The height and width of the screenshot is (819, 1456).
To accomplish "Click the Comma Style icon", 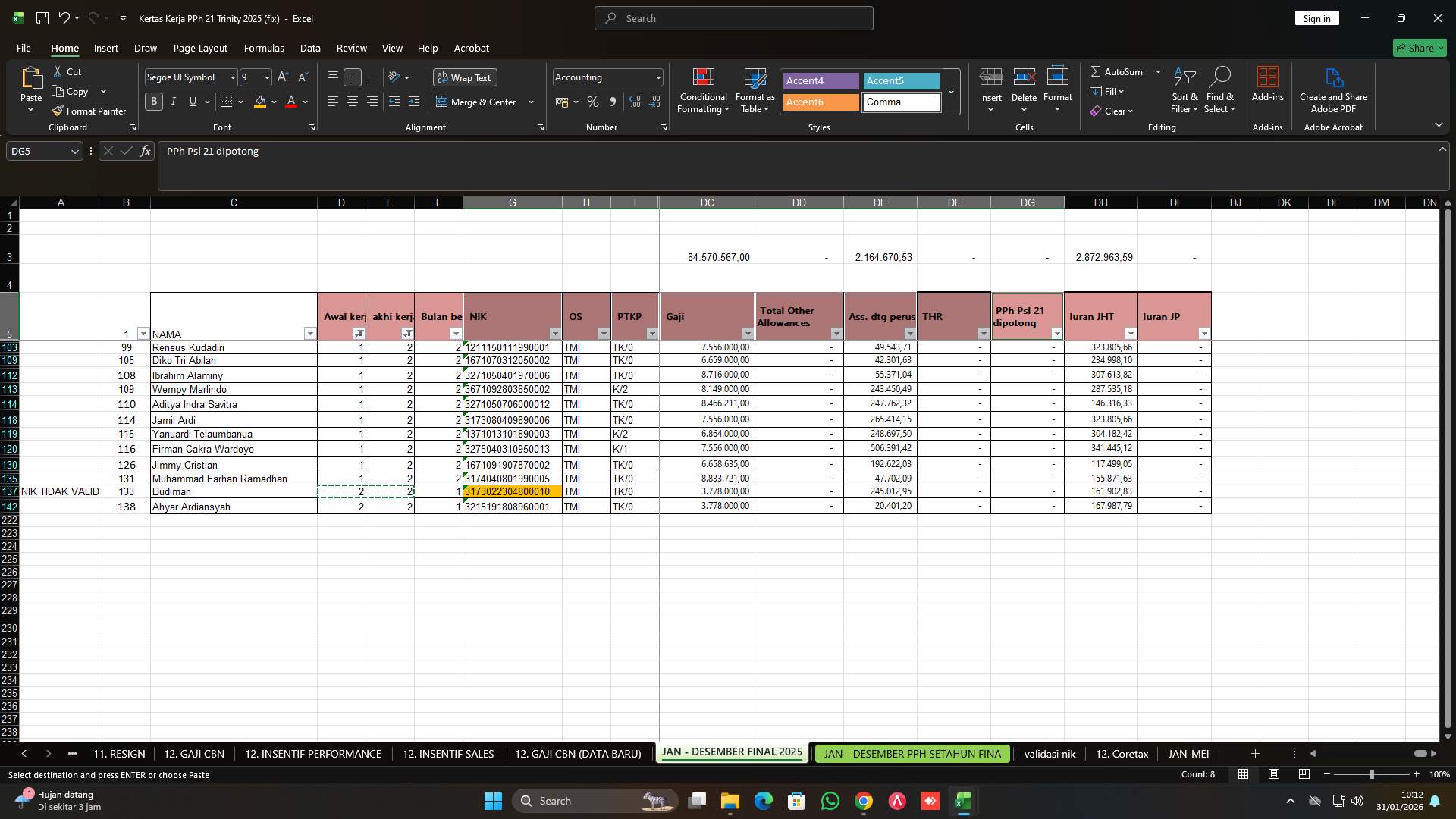I will 613,102.
